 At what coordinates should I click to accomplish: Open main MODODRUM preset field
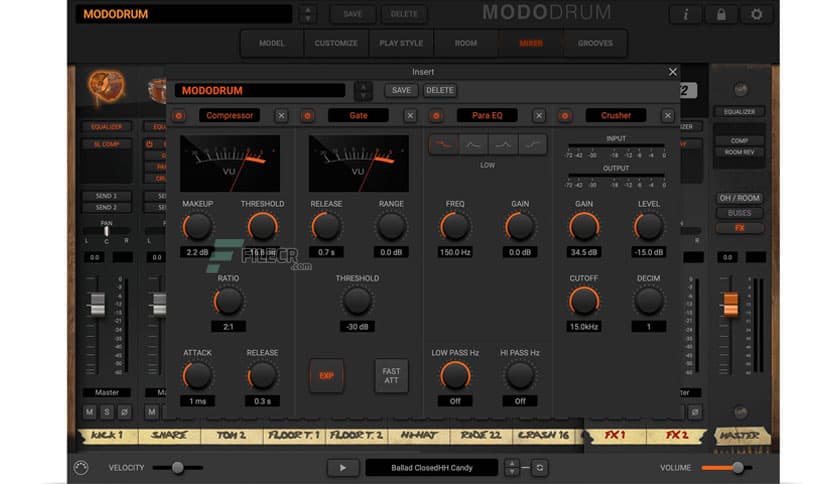click(x=184, y=14)
